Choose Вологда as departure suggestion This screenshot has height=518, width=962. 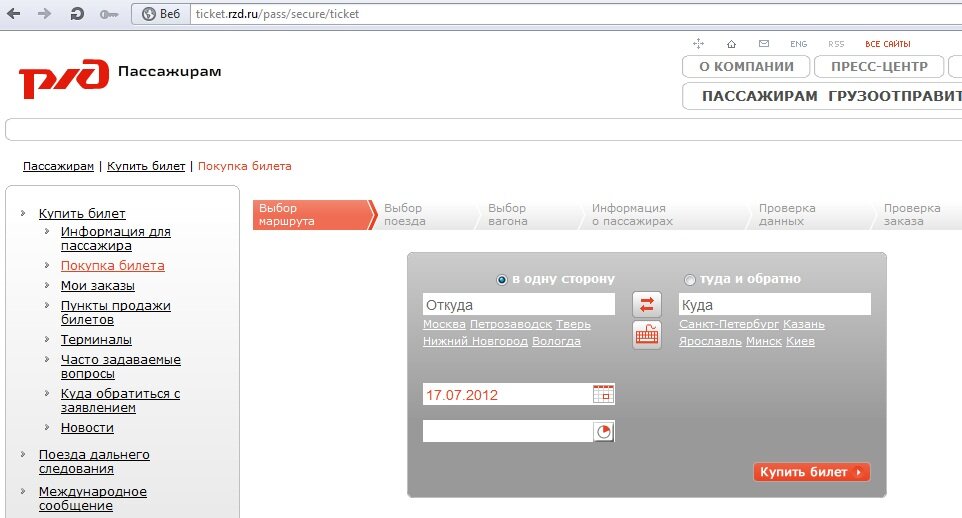point(556,341)
